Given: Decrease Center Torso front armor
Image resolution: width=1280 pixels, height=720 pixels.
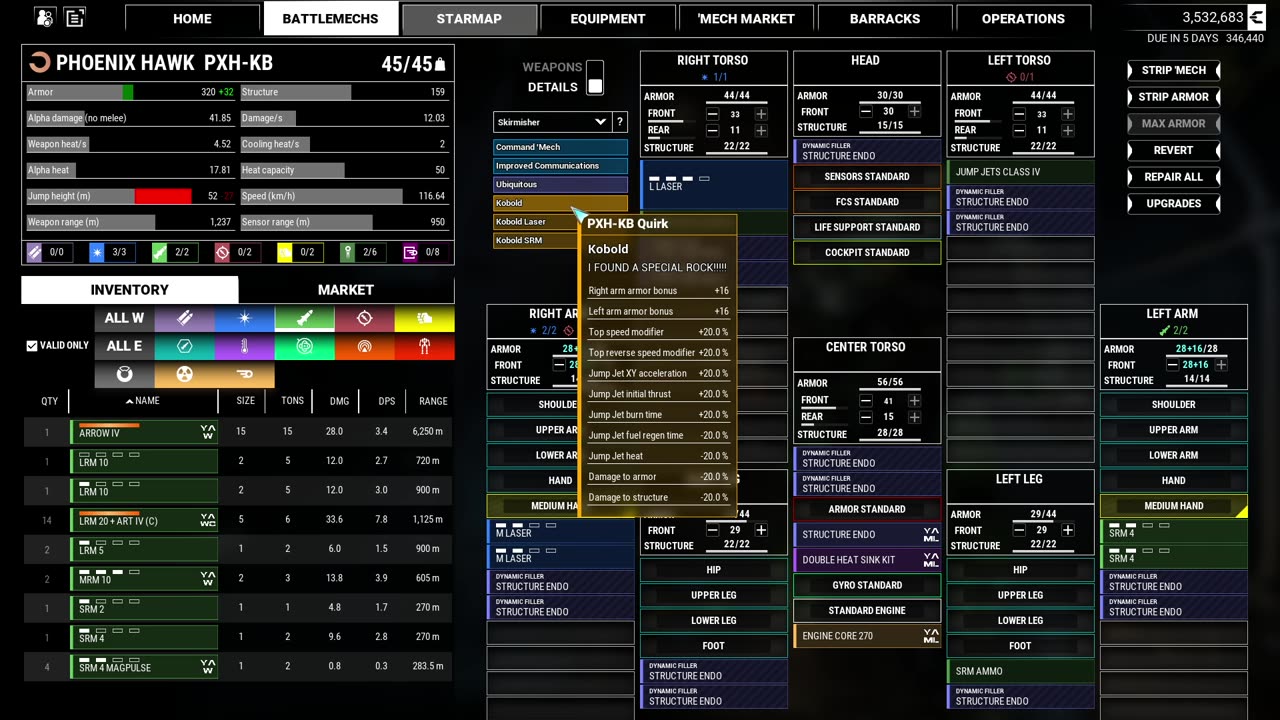Looking at the screenshot, I should [x=865, y=401].
